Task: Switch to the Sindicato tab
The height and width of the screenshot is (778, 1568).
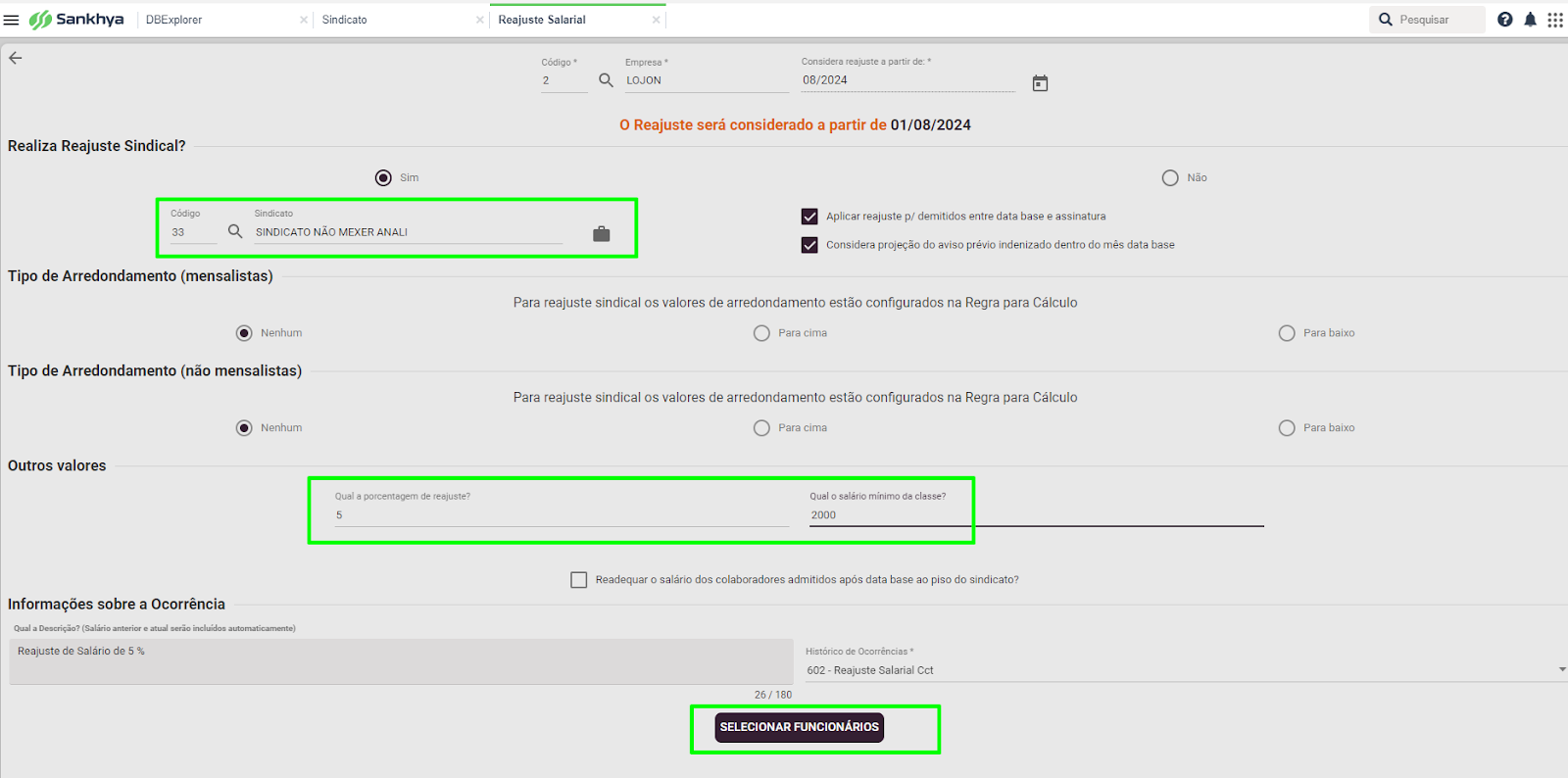Action: pyautogui.click(x=345, y=20)
